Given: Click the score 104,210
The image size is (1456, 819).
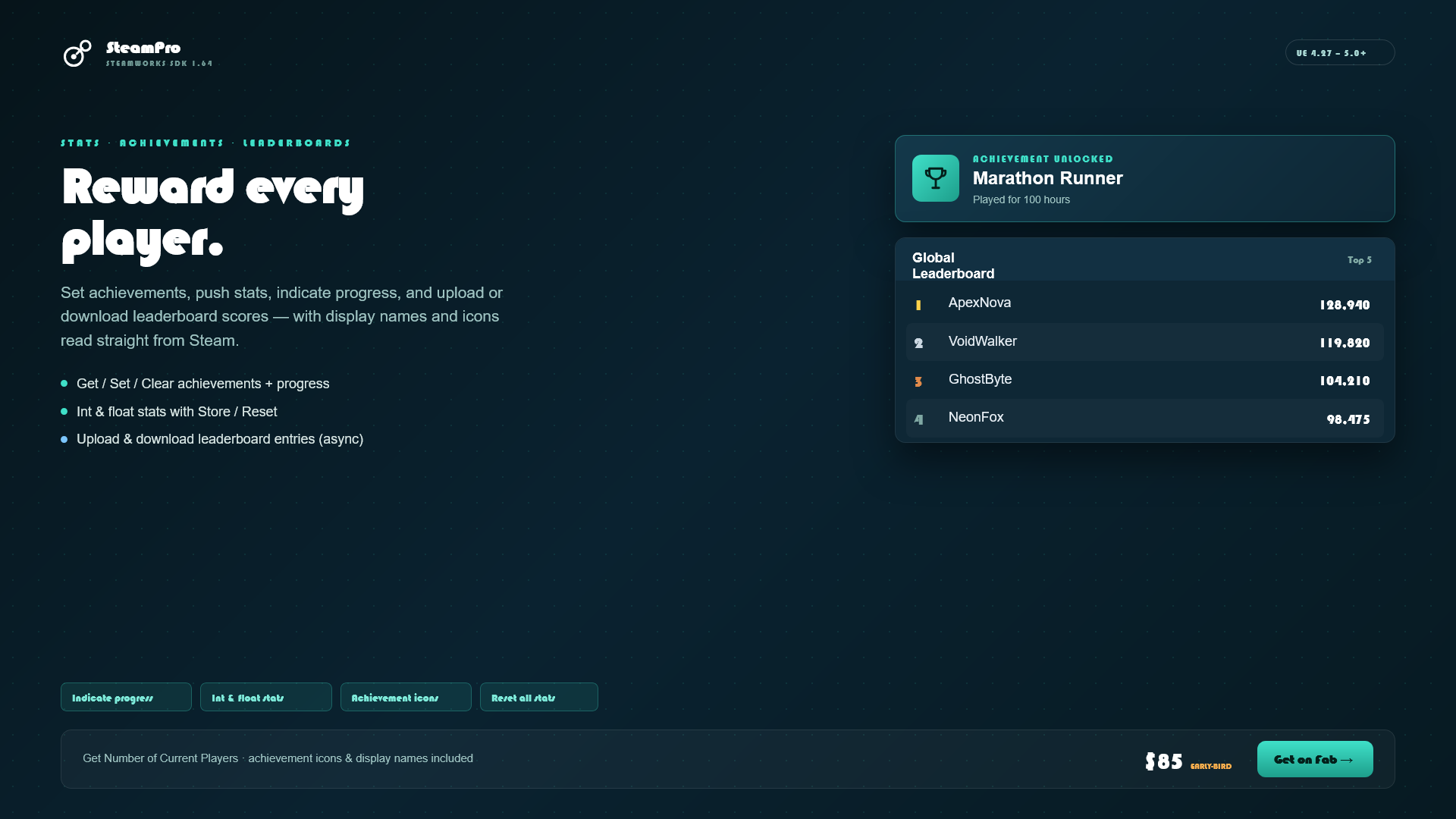Looking at the screenshot, I should coord(1345,381).
